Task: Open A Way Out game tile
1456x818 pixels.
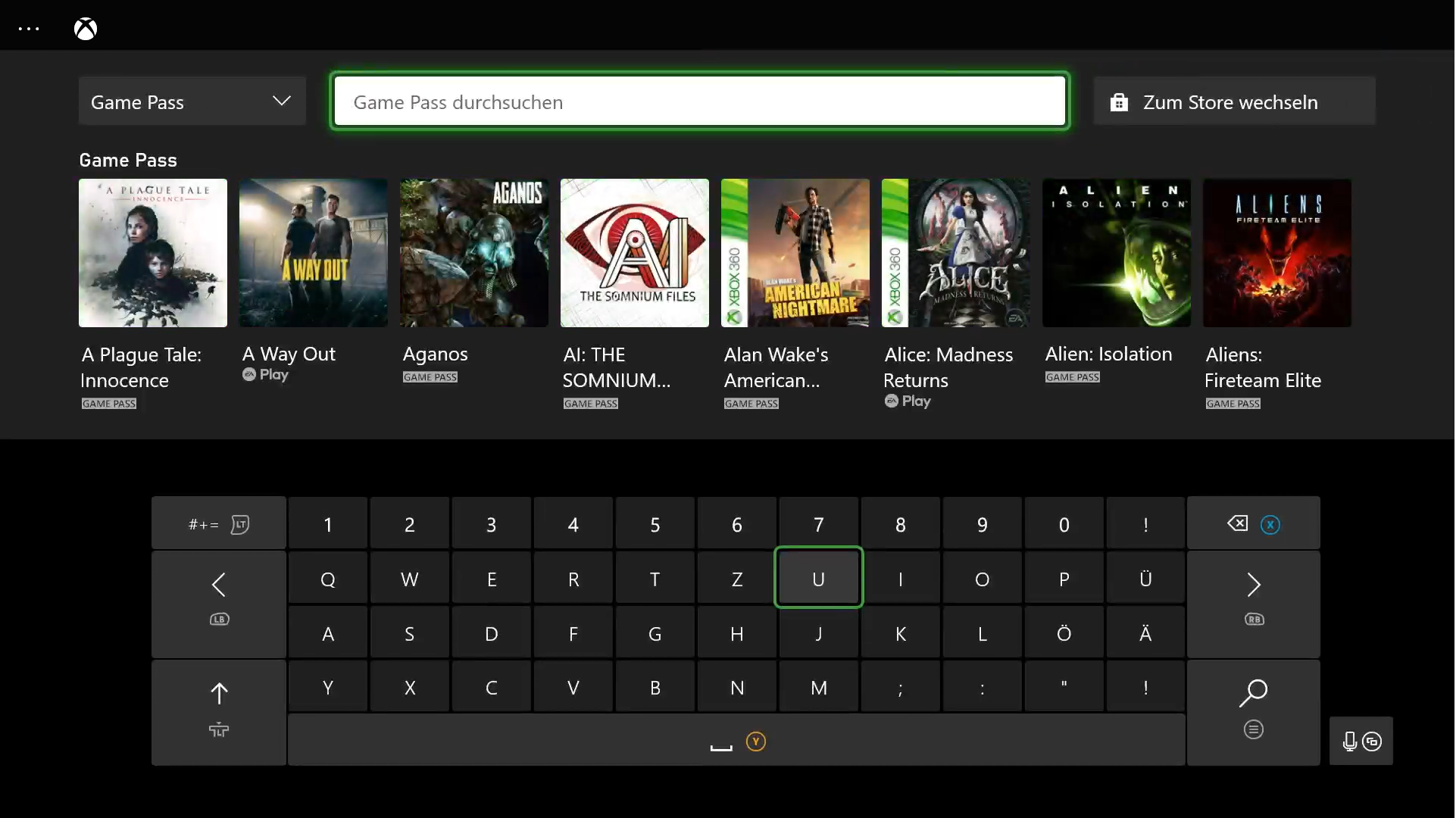Action: [x=314, y=253]
